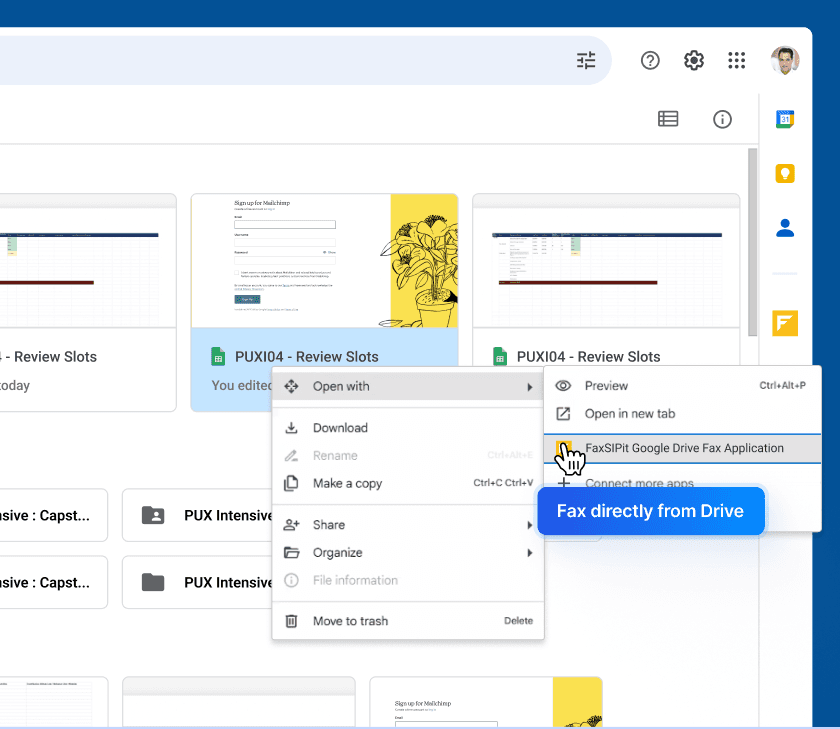This screenshot has height=729, width=840.
Task: Click the Make a copy icon
Action: point(291,483)
